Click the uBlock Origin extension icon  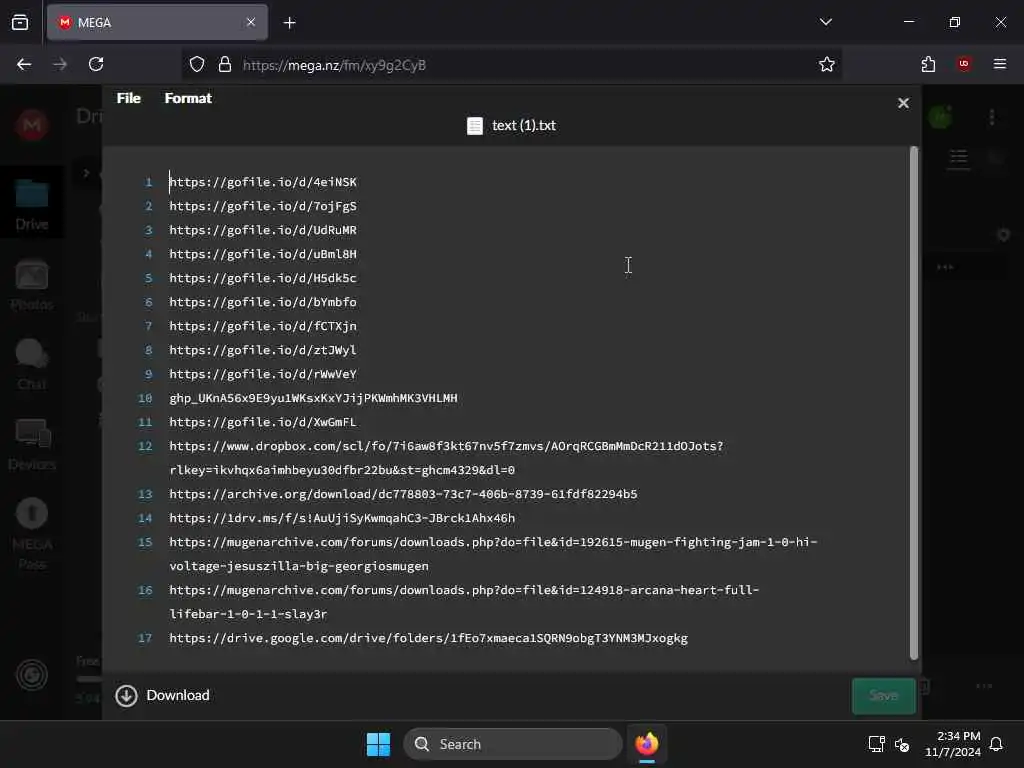pyautogui.click(x=964, y=64)
